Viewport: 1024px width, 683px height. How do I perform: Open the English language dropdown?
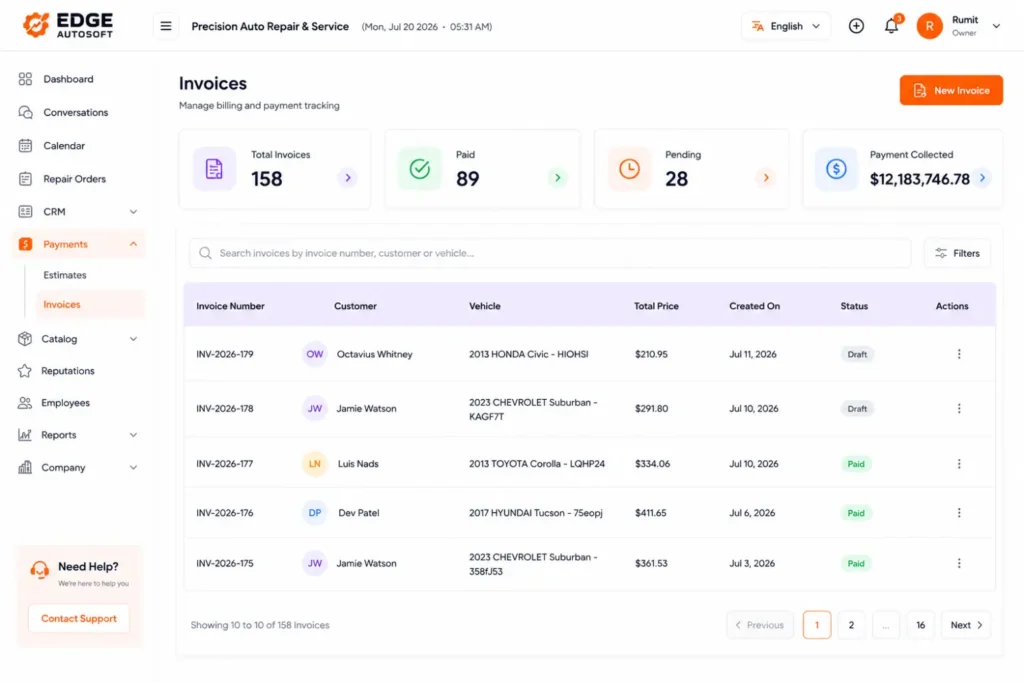click(786, 26)
